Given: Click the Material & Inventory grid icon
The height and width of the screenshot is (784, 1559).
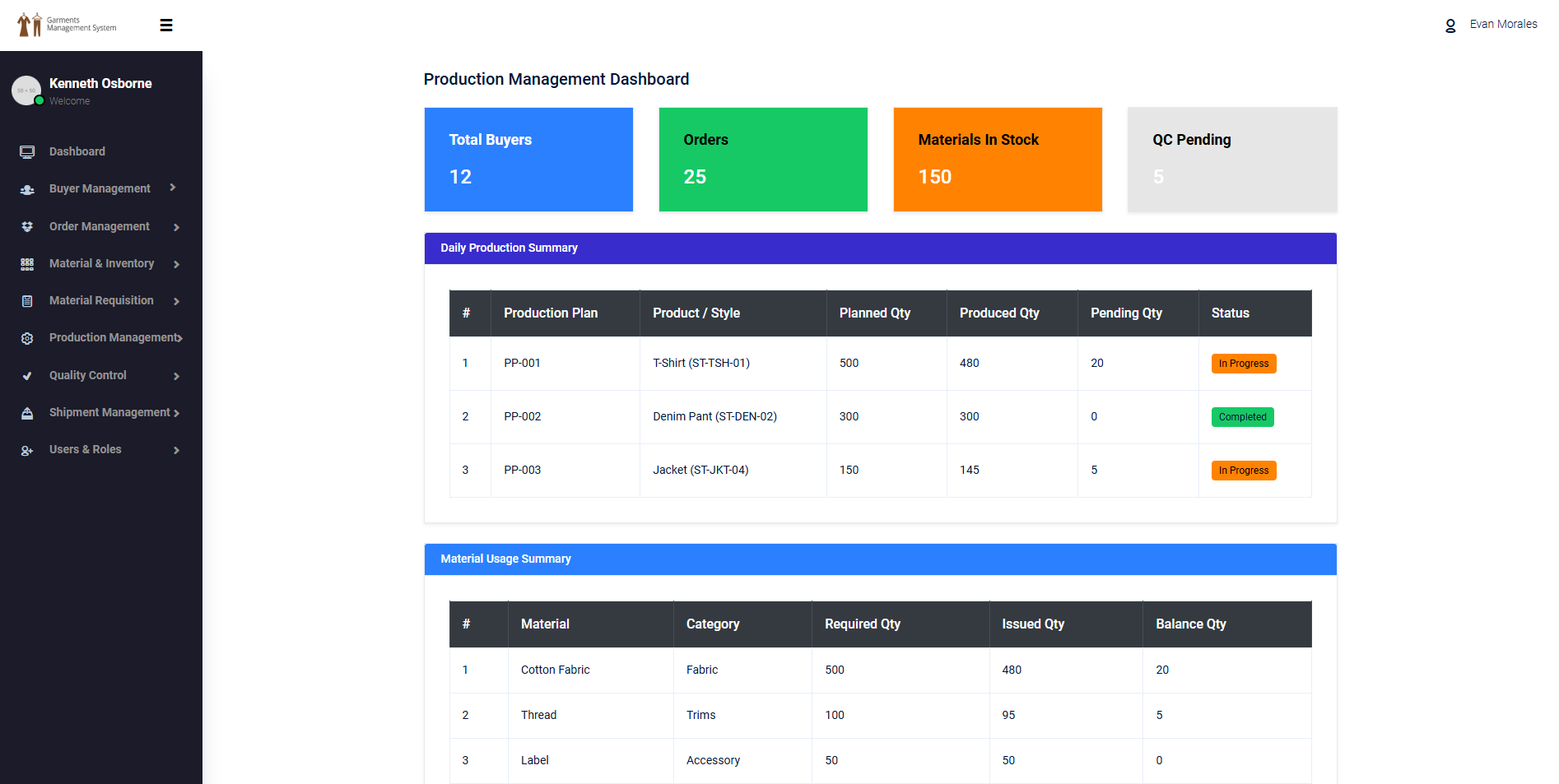Looking at the screenshot, I should 27,264.
